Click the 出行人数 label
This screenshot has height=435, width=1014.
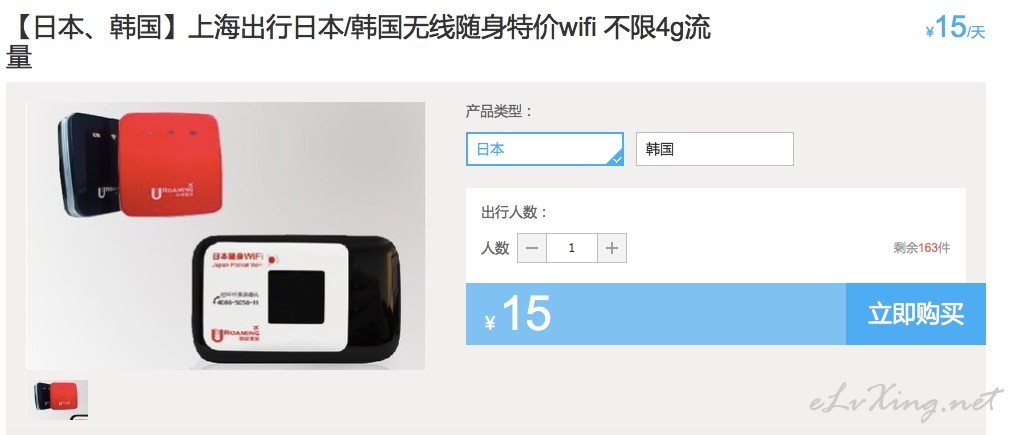pos(515,213)
